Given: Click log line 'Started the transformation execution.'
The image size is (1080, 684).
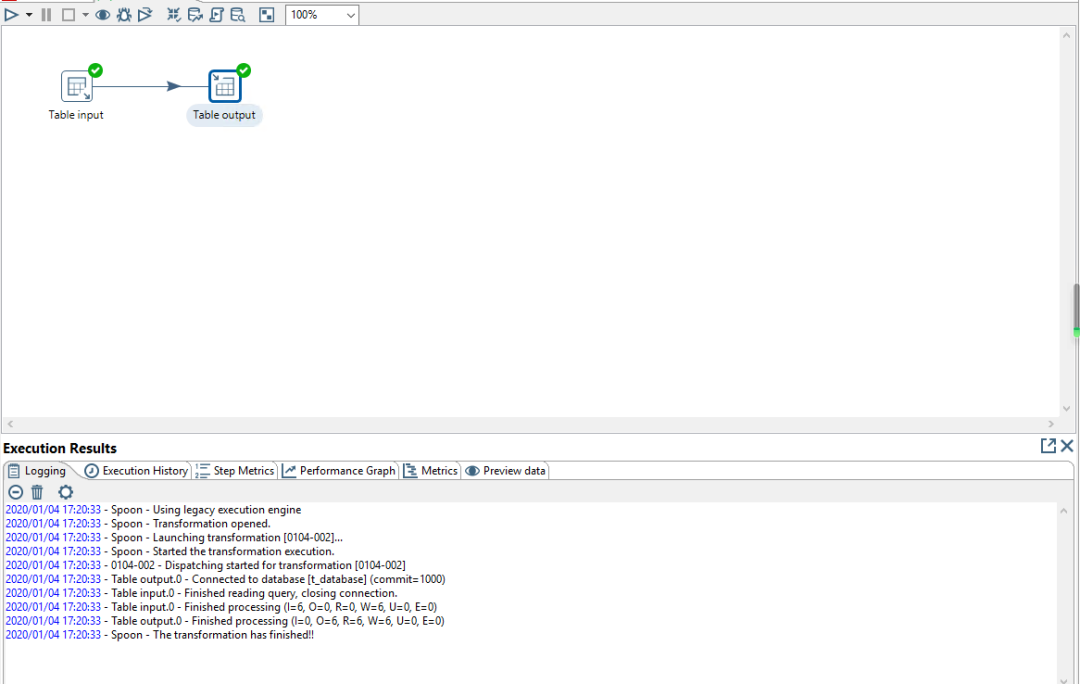Looking at the screenshot, I should tap(169, 551).
